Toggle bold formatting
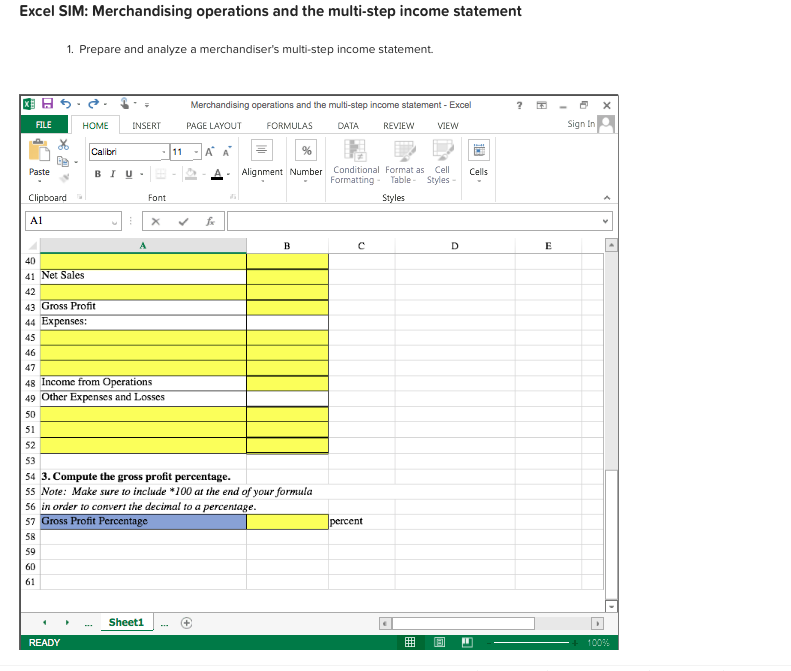The width and height of the screenshot is (791, 671). pos(98,174)
